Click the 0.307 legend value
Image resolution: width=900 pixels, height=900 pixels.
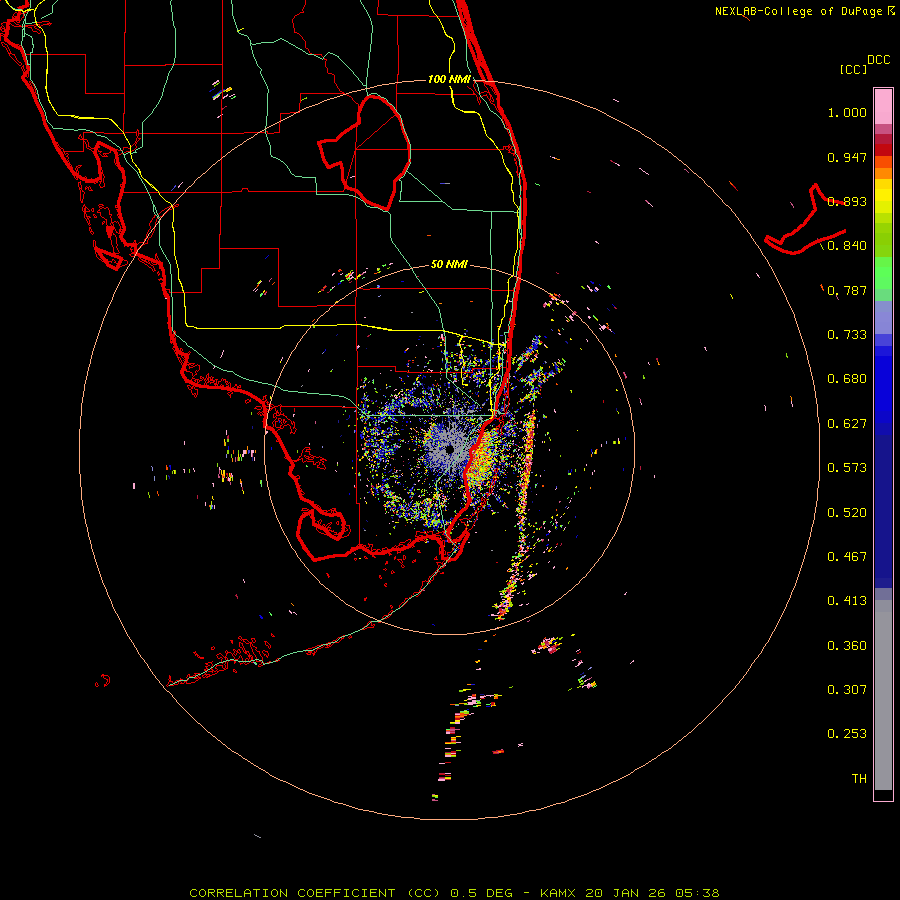tap(847, 690)
